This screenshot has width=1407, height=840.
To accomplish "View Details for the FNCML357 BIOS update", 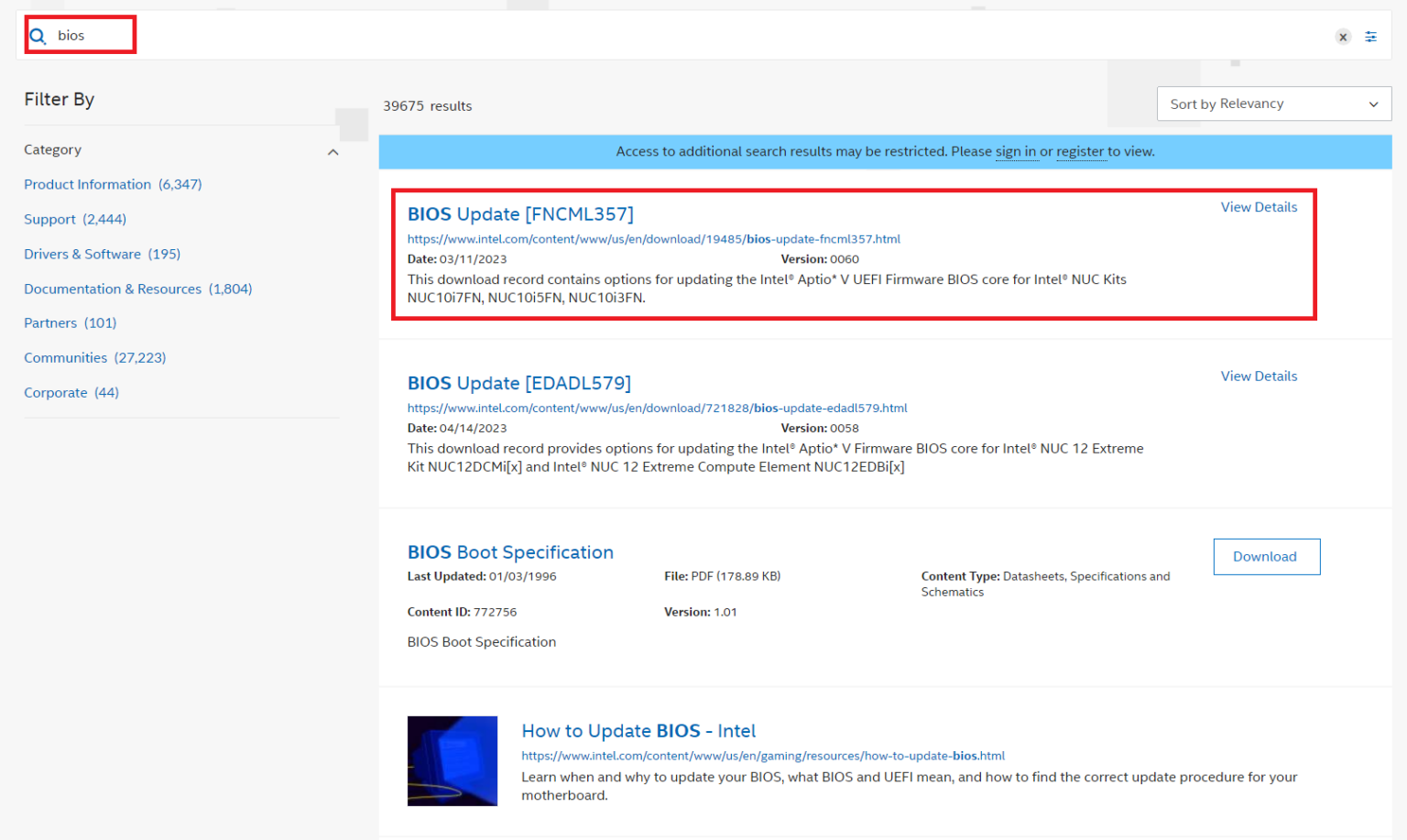I will point(1259,207).
